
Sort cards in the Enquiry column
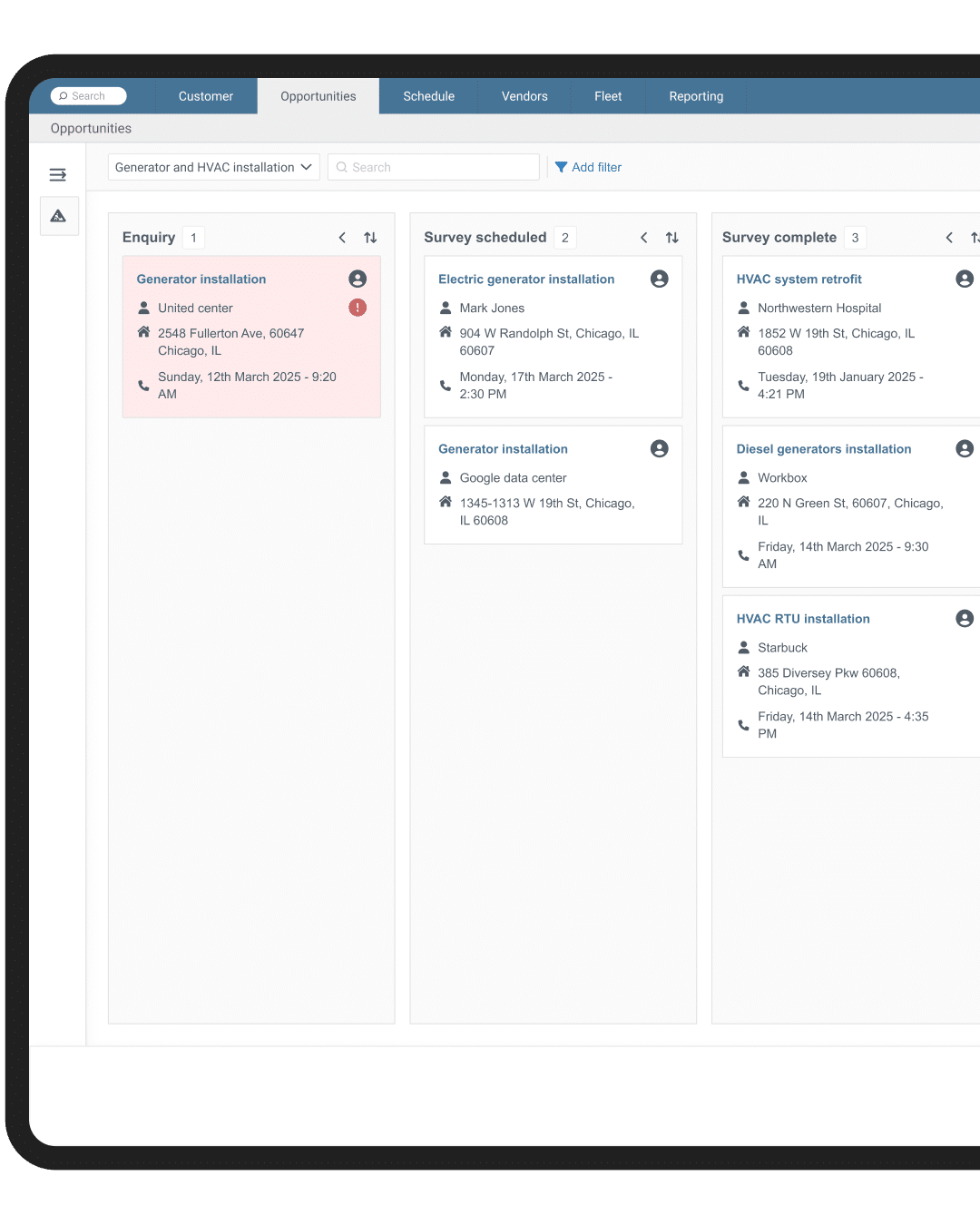(370, 237)
